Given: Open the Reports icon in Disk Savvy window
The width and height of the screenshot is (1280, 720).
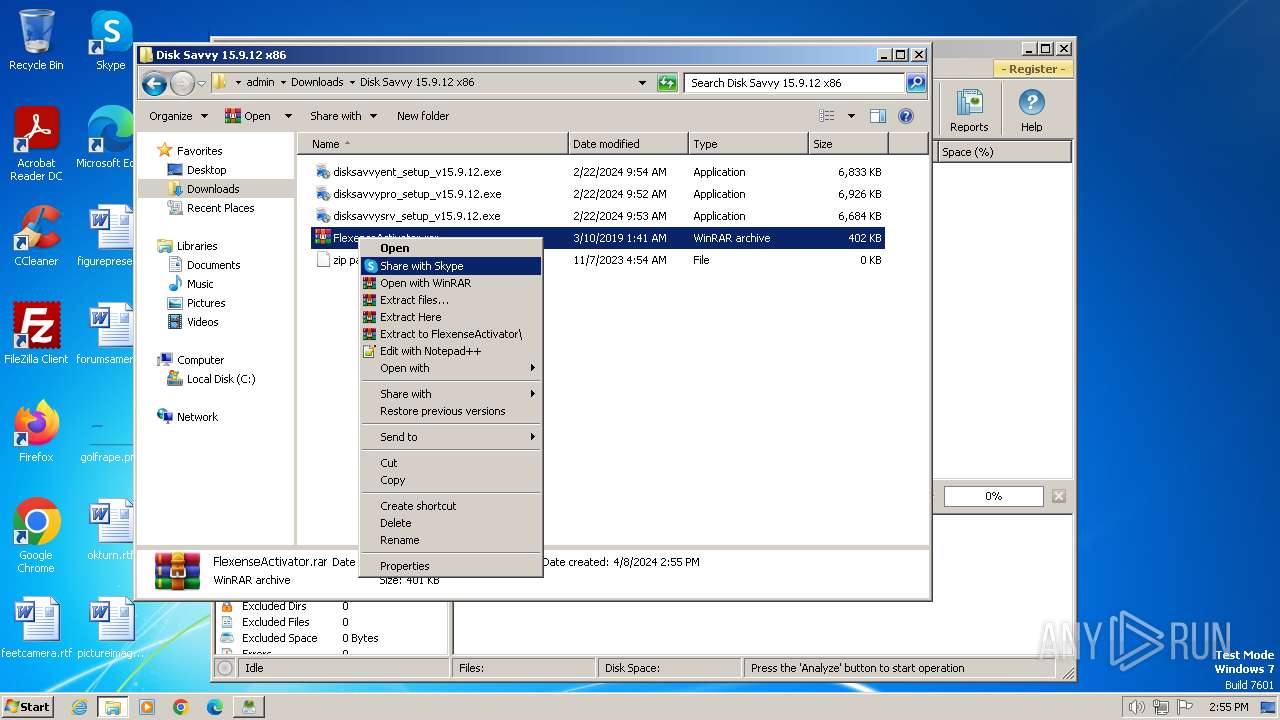Looking at the screenshot, I should click(969, 110).
